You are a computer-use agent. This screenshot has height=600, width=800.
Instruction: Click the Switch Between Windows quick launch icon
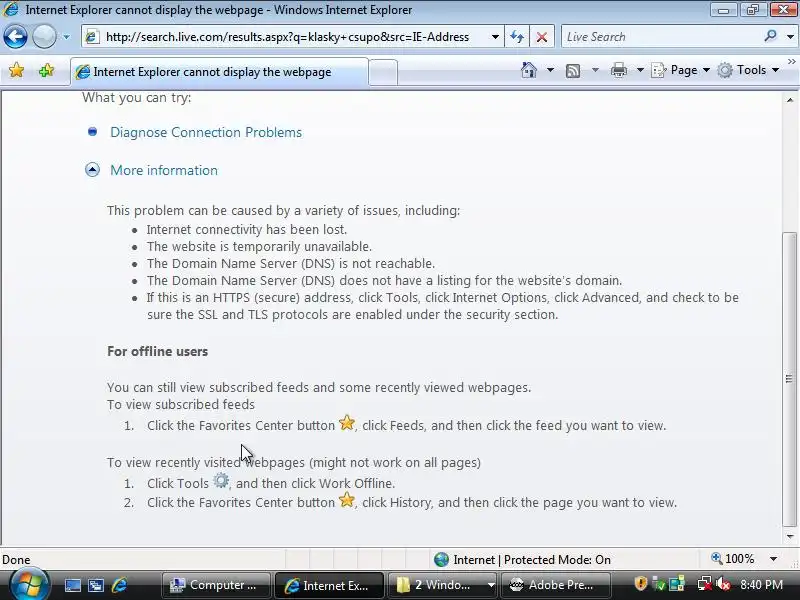96,585
